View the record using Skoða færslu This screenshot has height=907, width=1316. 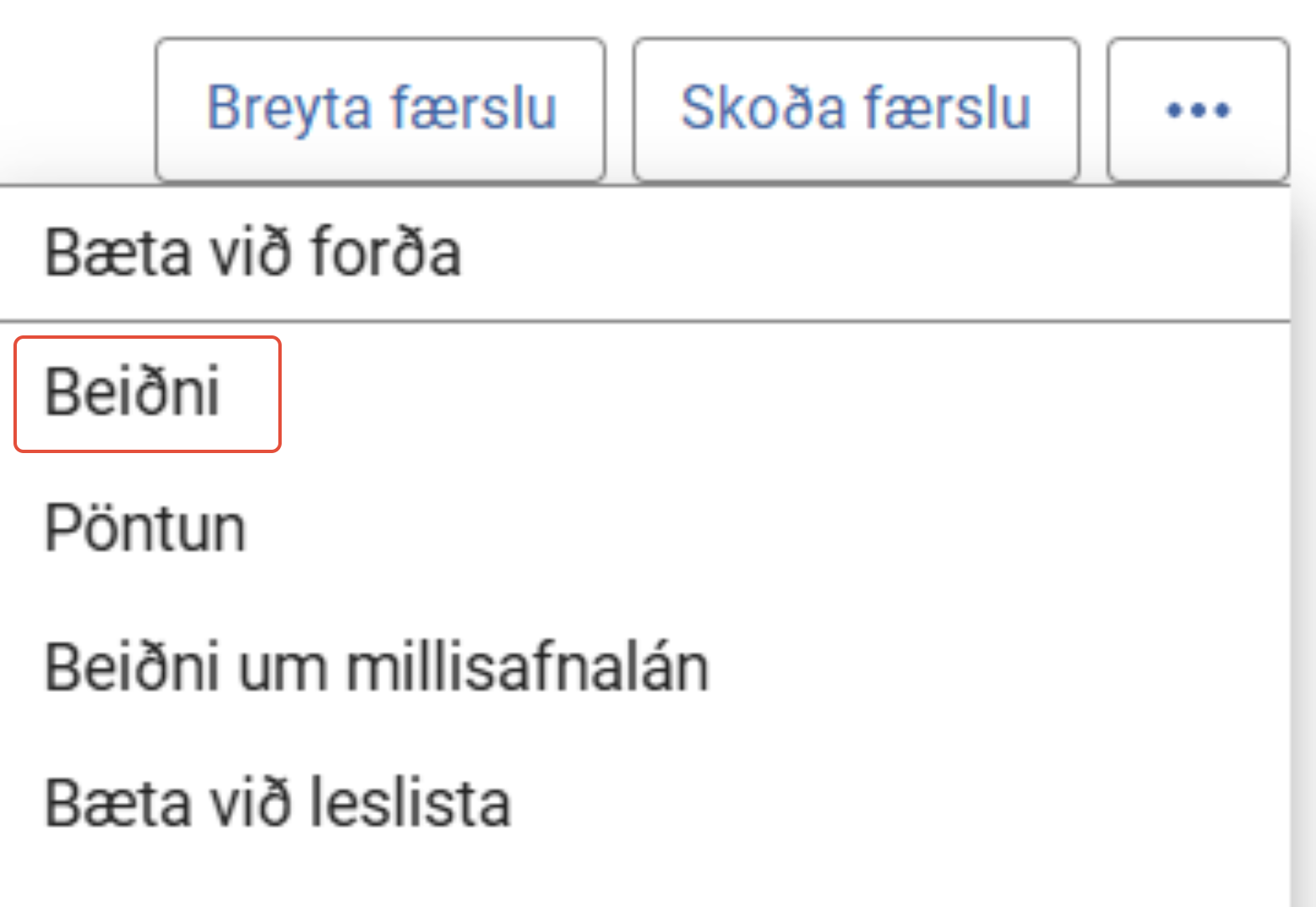(855, 109)
